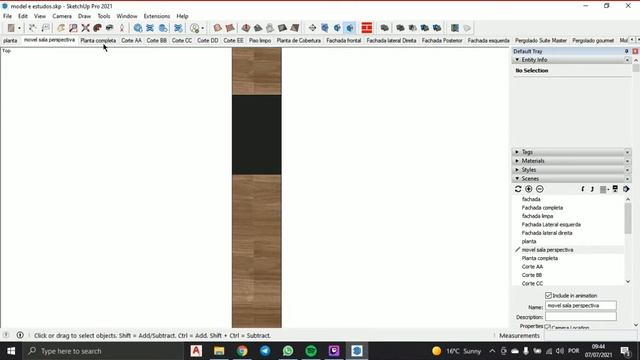
Task: Click the Zoom Extents icon
Action: (85, 28)
